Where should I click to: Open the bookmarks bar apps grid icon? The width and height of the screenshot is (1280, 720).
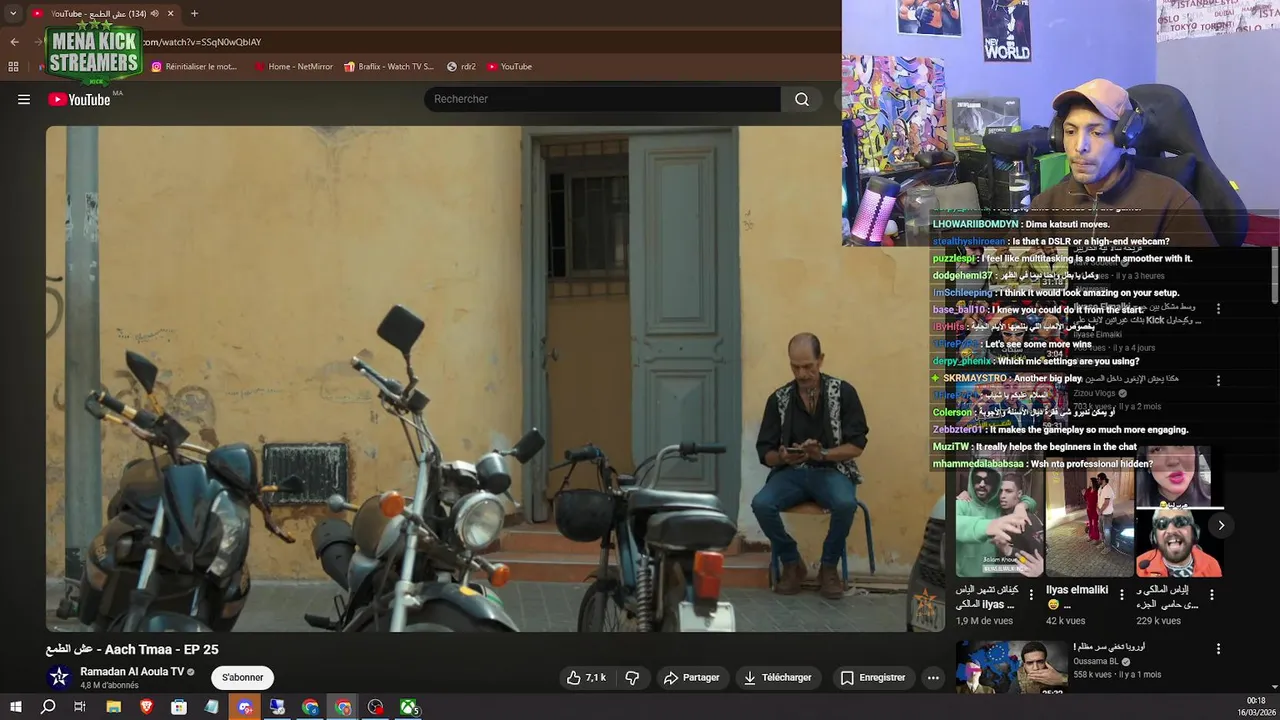tap(13, 67)
